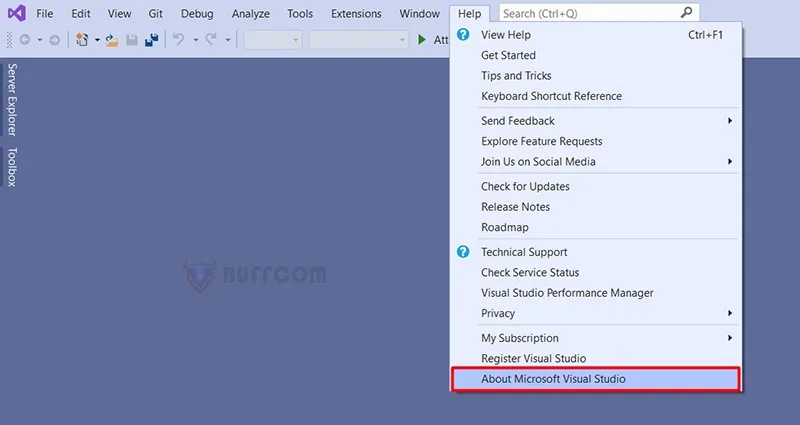
Task: Open Release Notes
Action: point(595,207)
